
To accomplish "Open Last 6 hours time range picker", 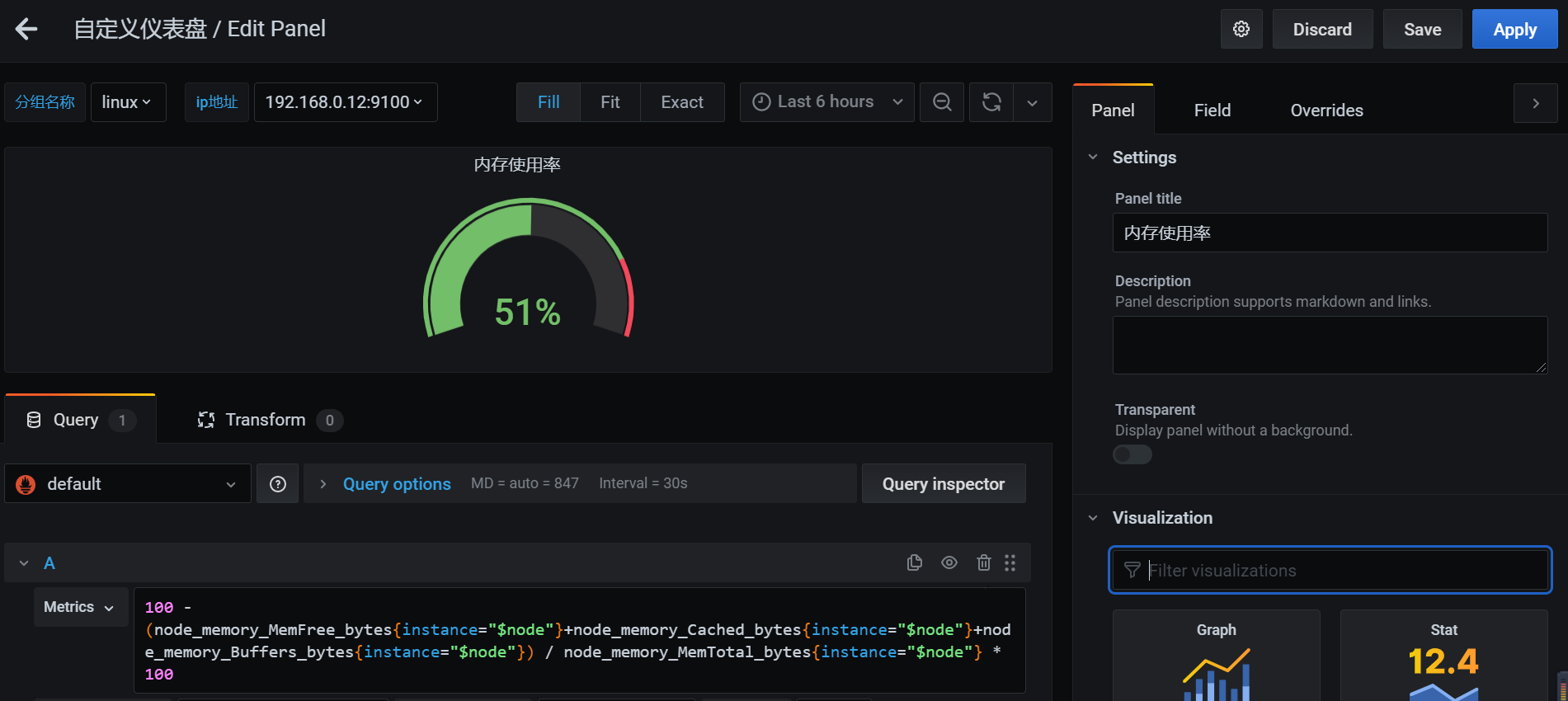I will [x=827, y=102].
